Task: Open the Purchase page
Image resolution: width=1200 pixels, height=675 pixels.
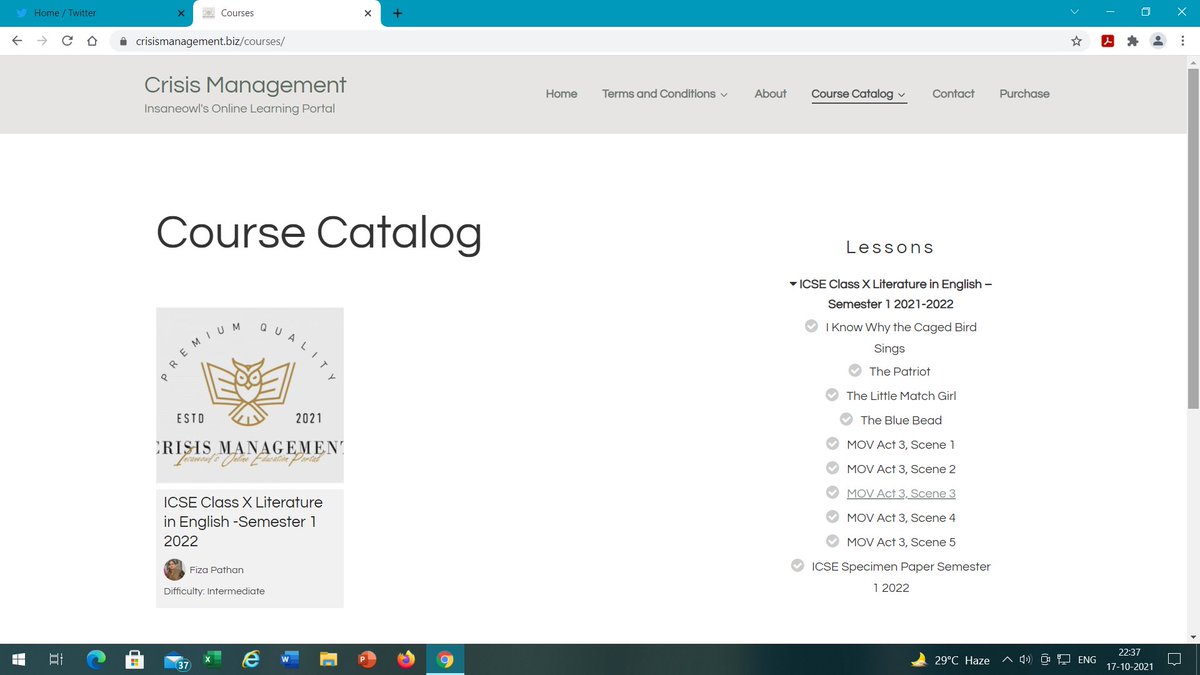Action: 1024,94
